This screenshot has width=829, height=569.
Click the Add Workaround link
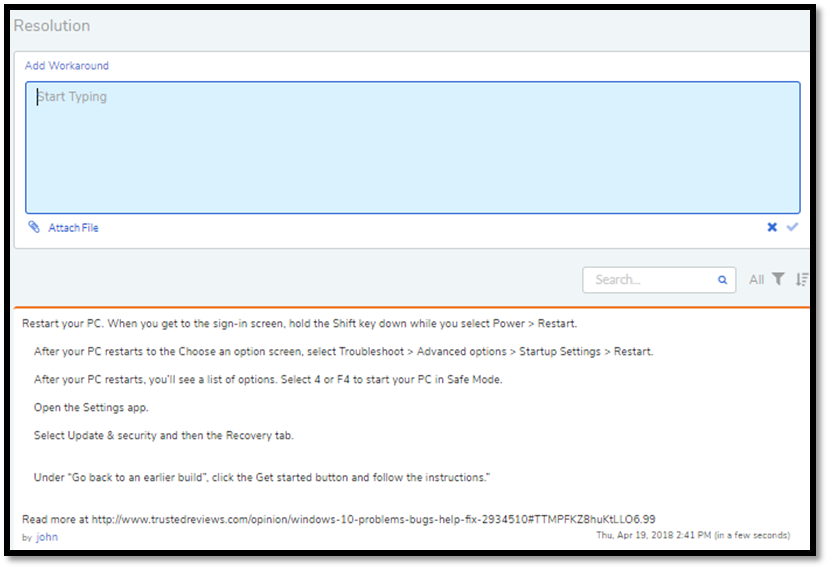67,66
